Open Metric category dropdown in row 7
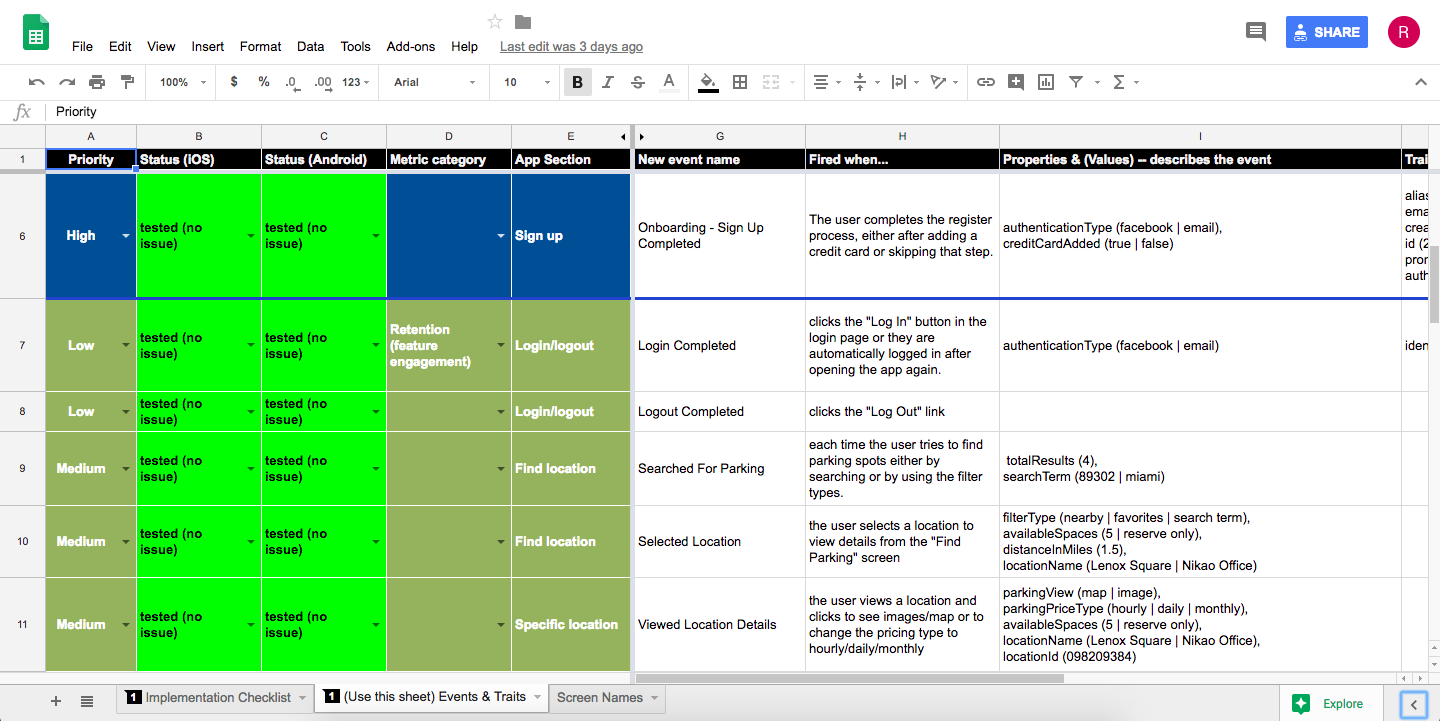Screen dimensions: 1440x721 (x=501, y=346)
